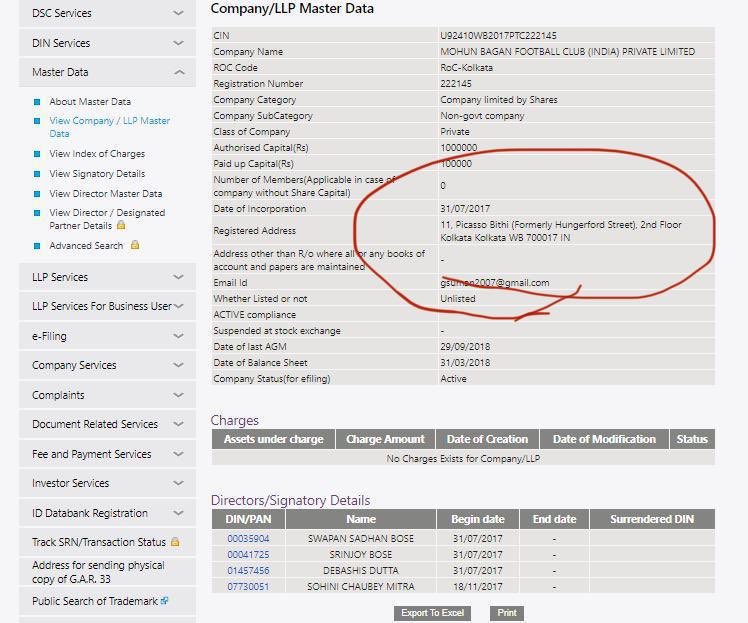Screen dimensions: 748x623
Task: Click external link icon beside Public Search of Trademark
Action: [x=165, y=601]
